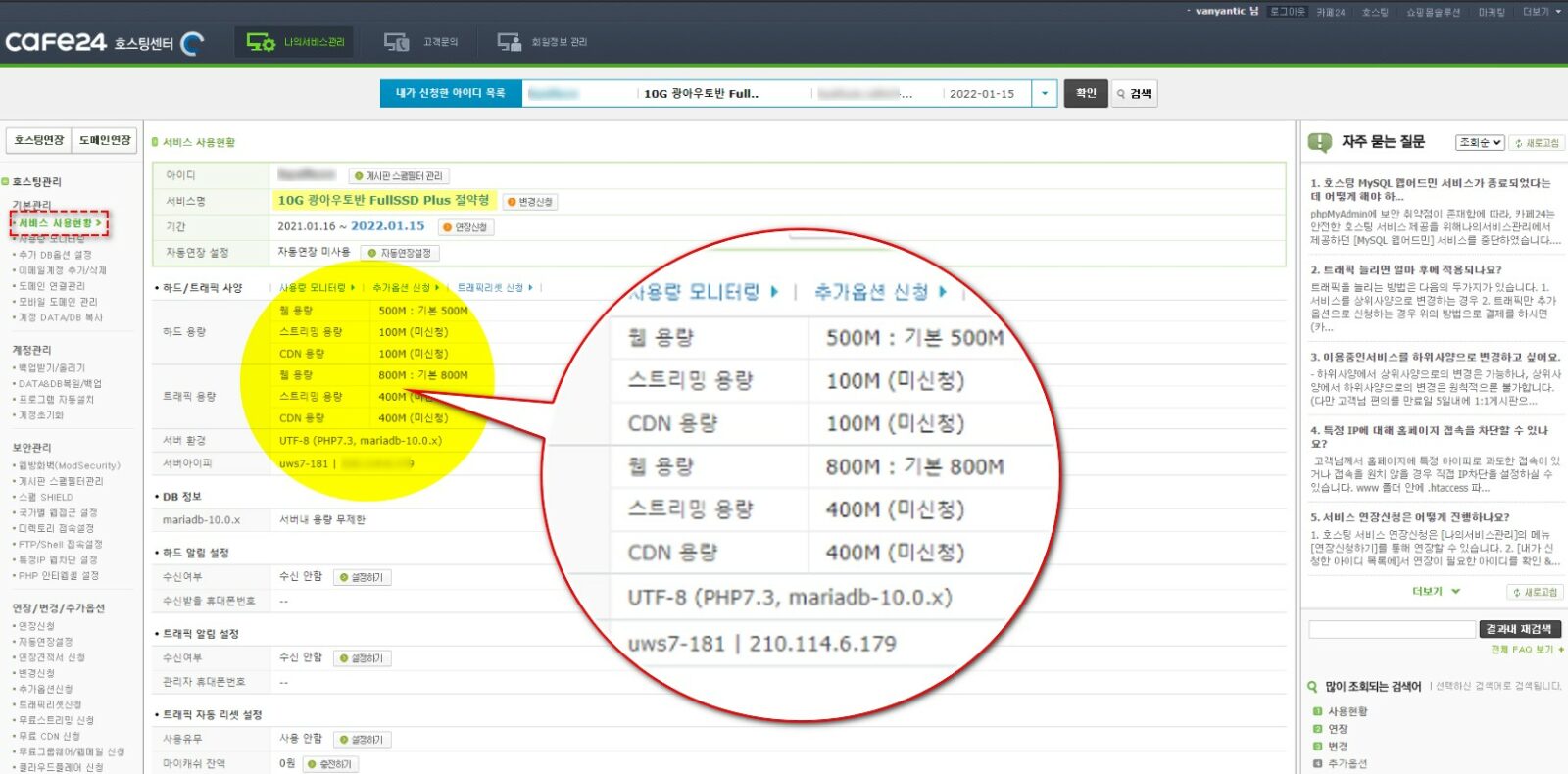1568x774 pixels.
Task: Open the 카페24 top menu link
Action: tap(1330, 12)
